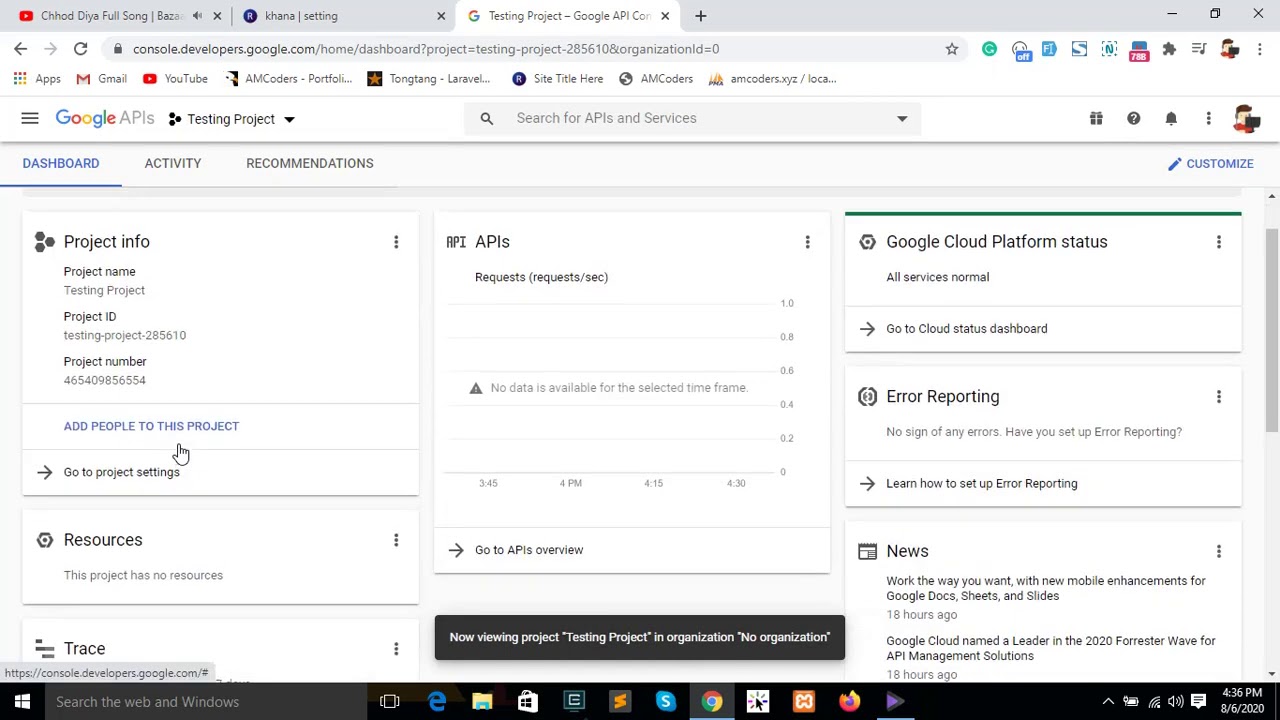Screen dimensions: 1280x720
Task: Click the account avatar in console header
Action: (1246, 118)
